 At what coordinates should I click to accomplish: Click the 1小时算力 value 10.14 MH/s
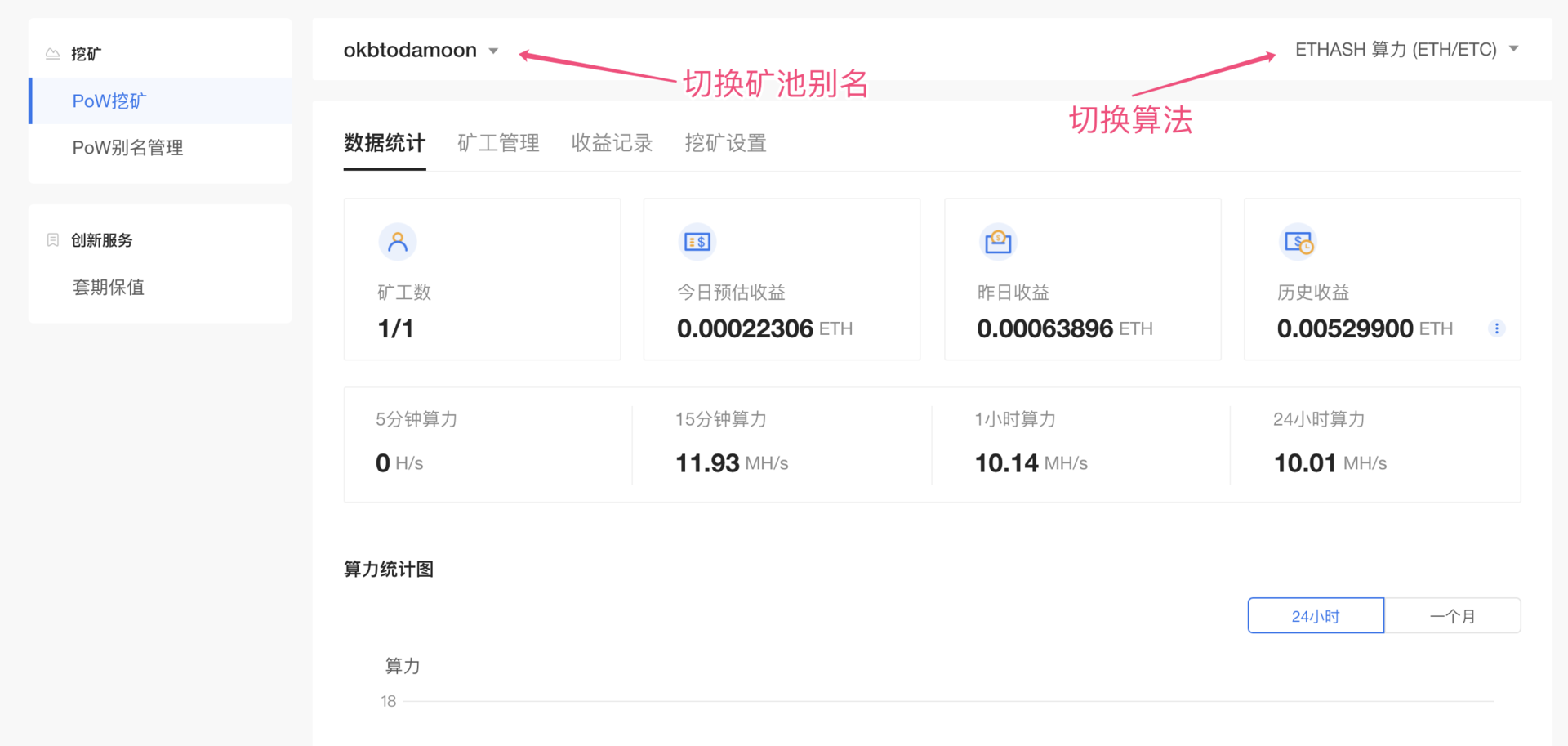pyautogui.click(x=1031, y=463)
